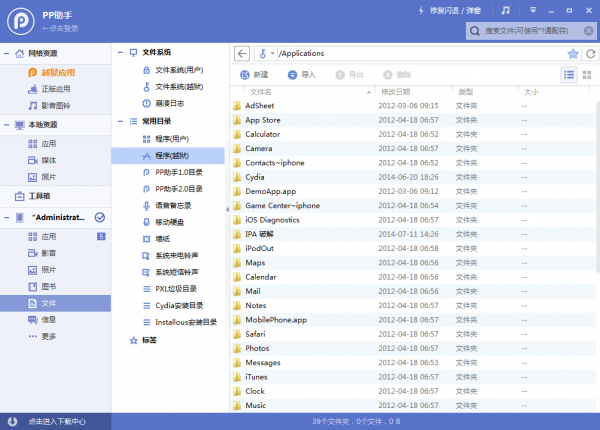
Task: Open PXL垃圾目录
Action: pos(168,289)
